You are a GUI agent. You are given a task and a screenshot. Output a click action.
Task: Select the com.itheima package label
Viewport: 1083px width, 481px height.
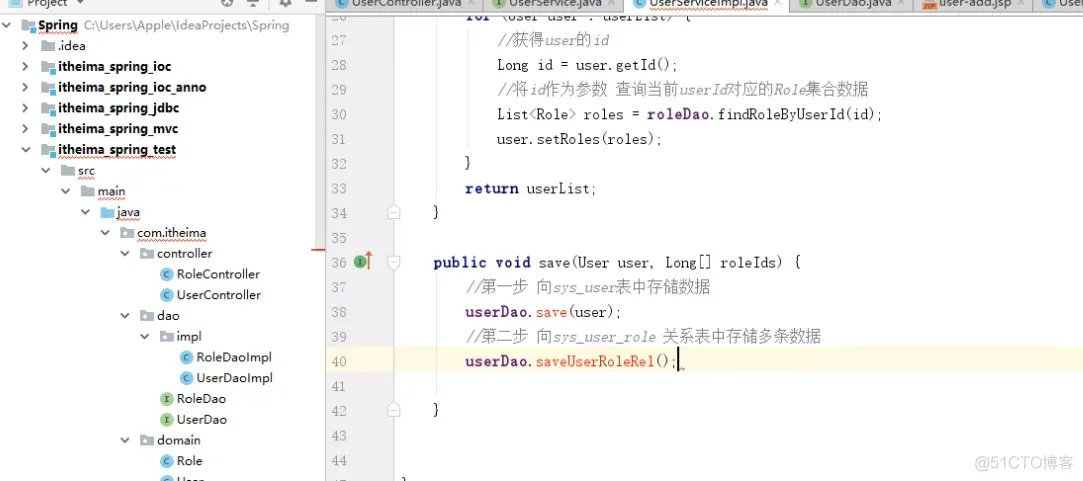171,233
